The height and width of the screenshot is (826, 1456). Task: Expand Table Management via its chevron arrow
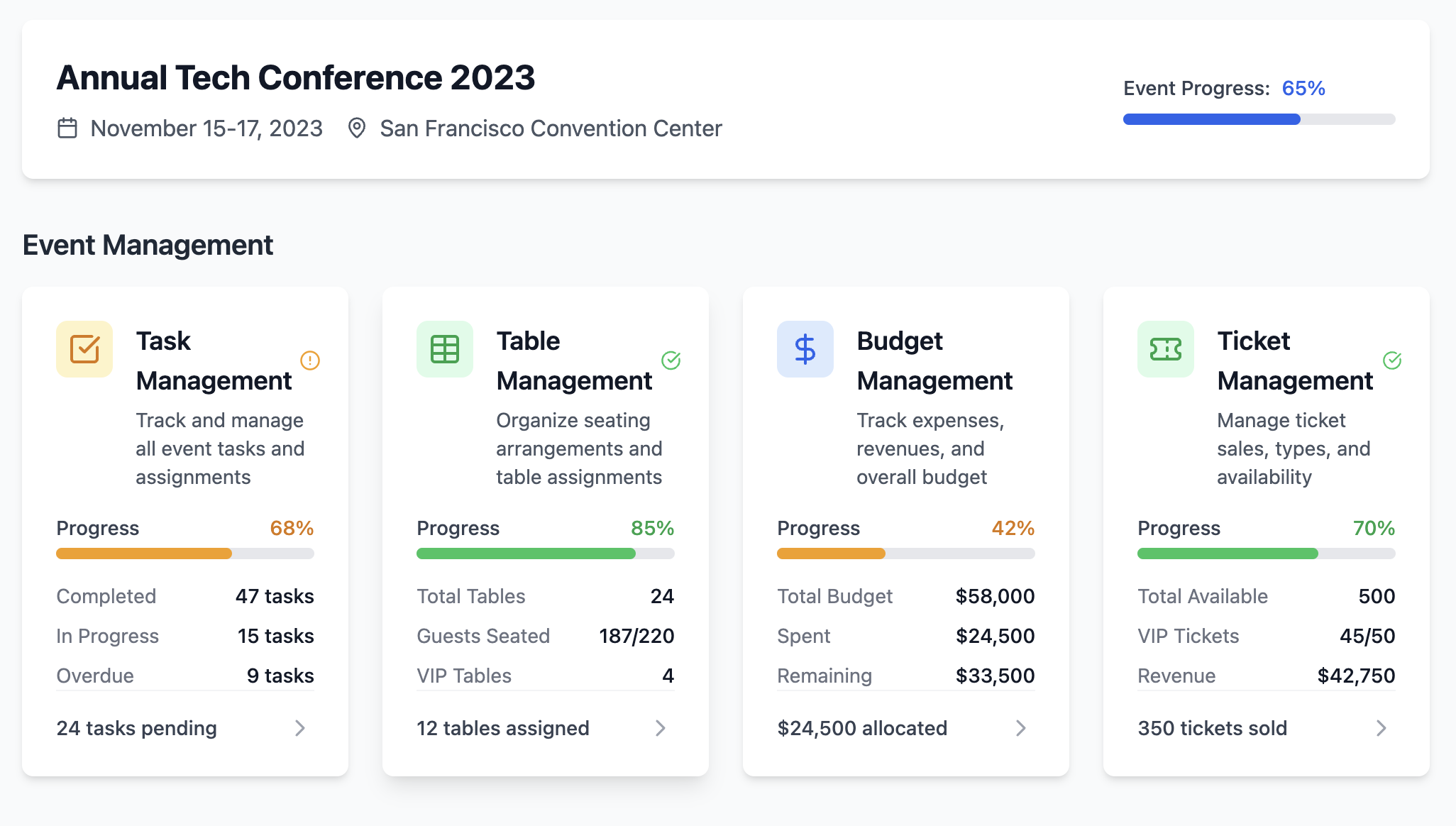(x=661, y=728)
